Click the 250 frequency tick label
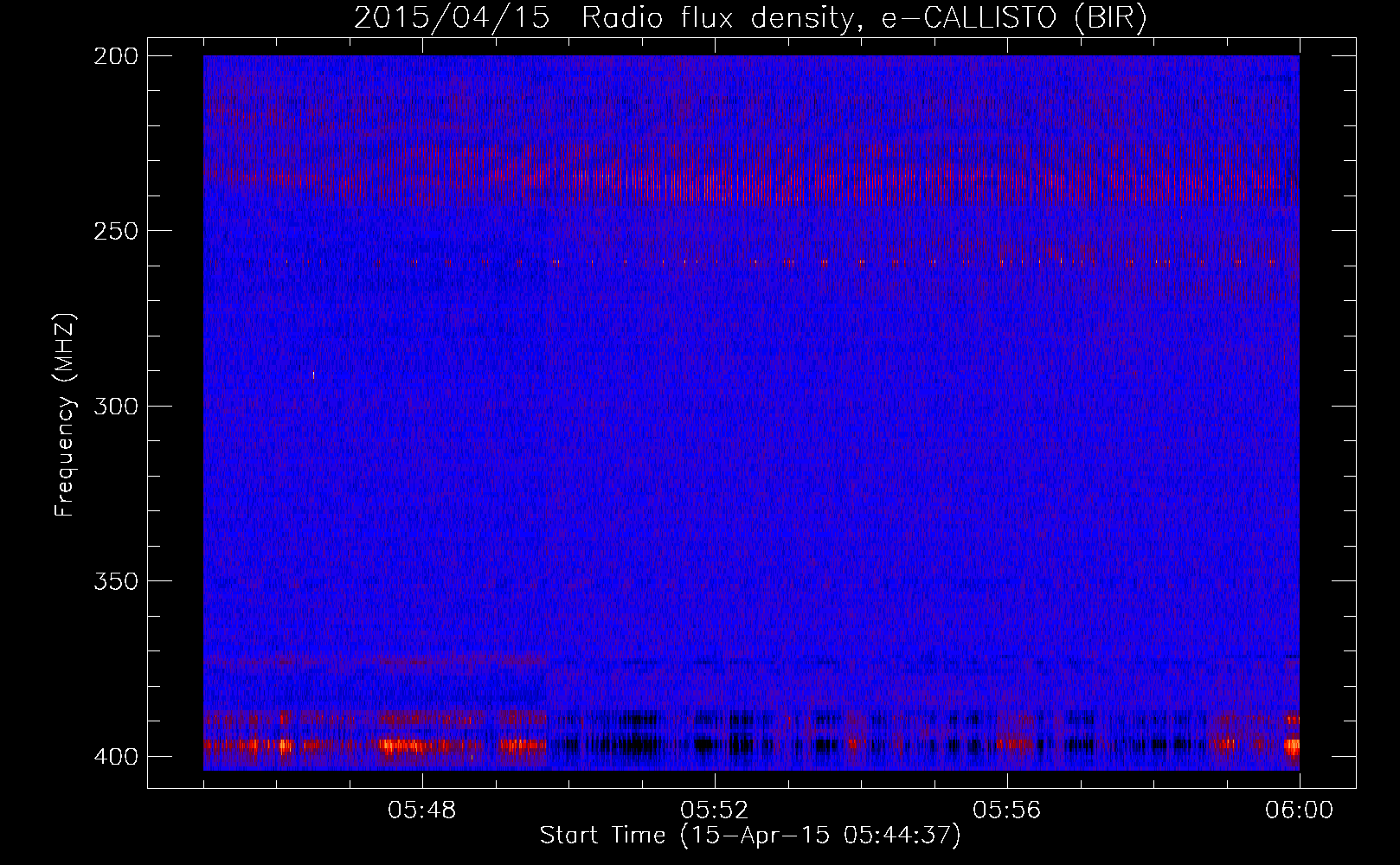1400x865 pixels. (115, 231)
